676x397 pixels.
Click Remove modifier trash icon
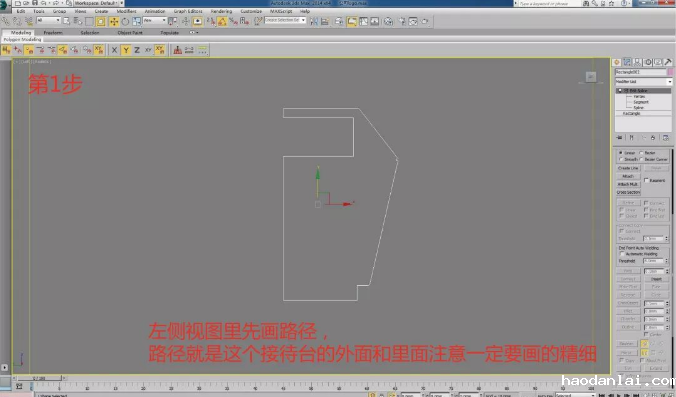coord(653,138)
